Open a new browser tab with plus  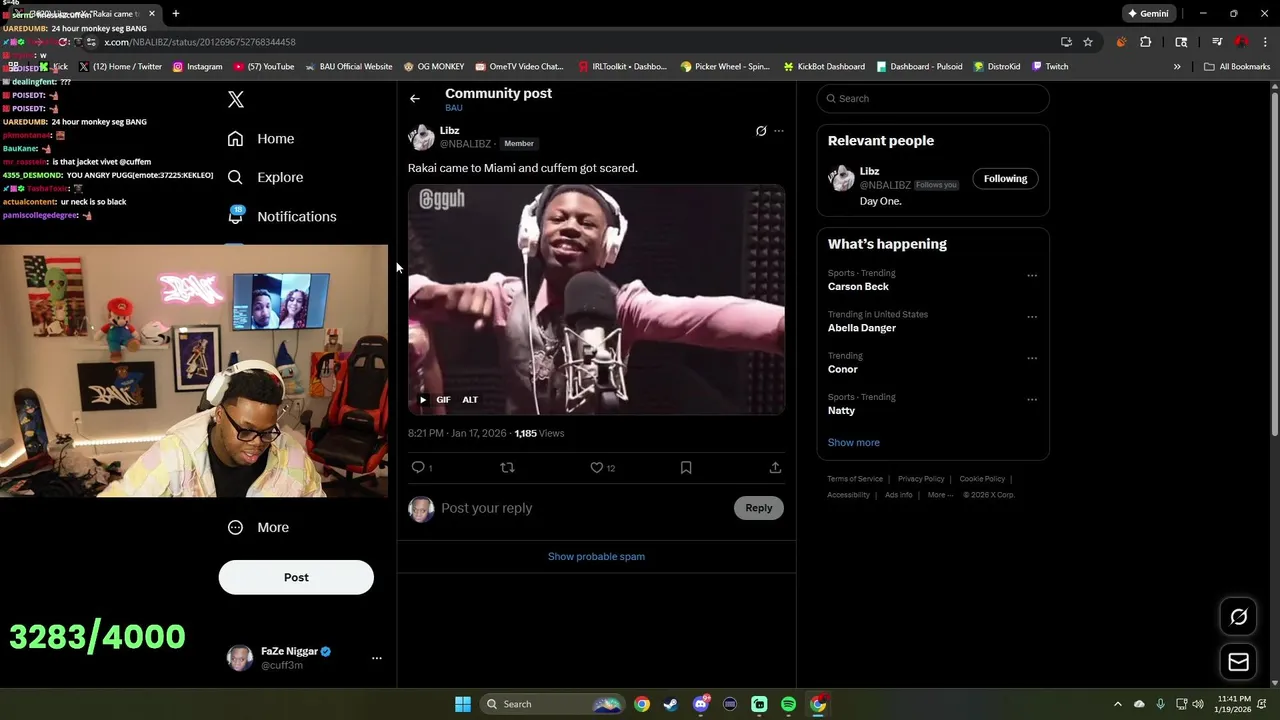click(176, 14)
